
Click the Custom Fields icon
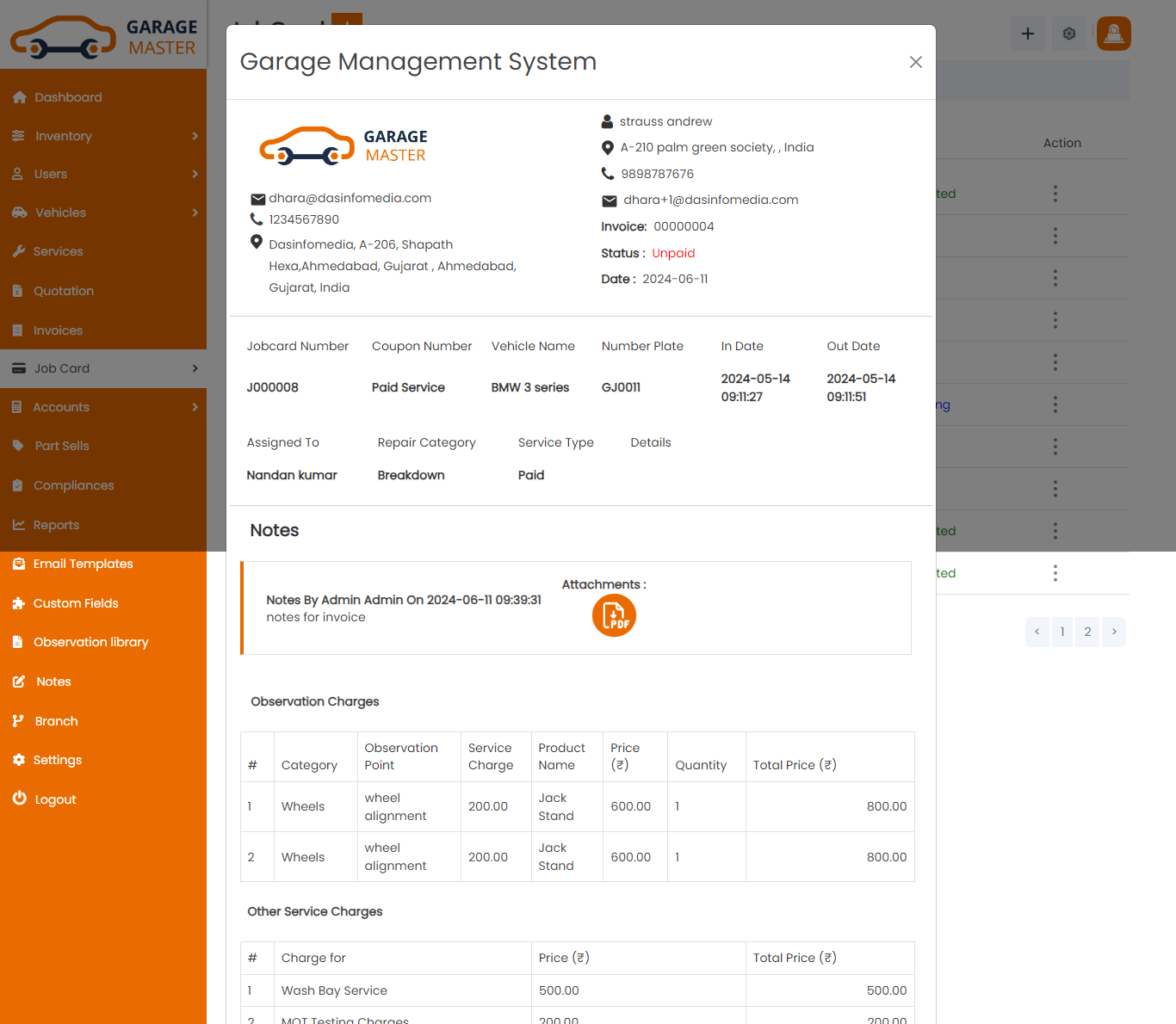click(19, 603)
